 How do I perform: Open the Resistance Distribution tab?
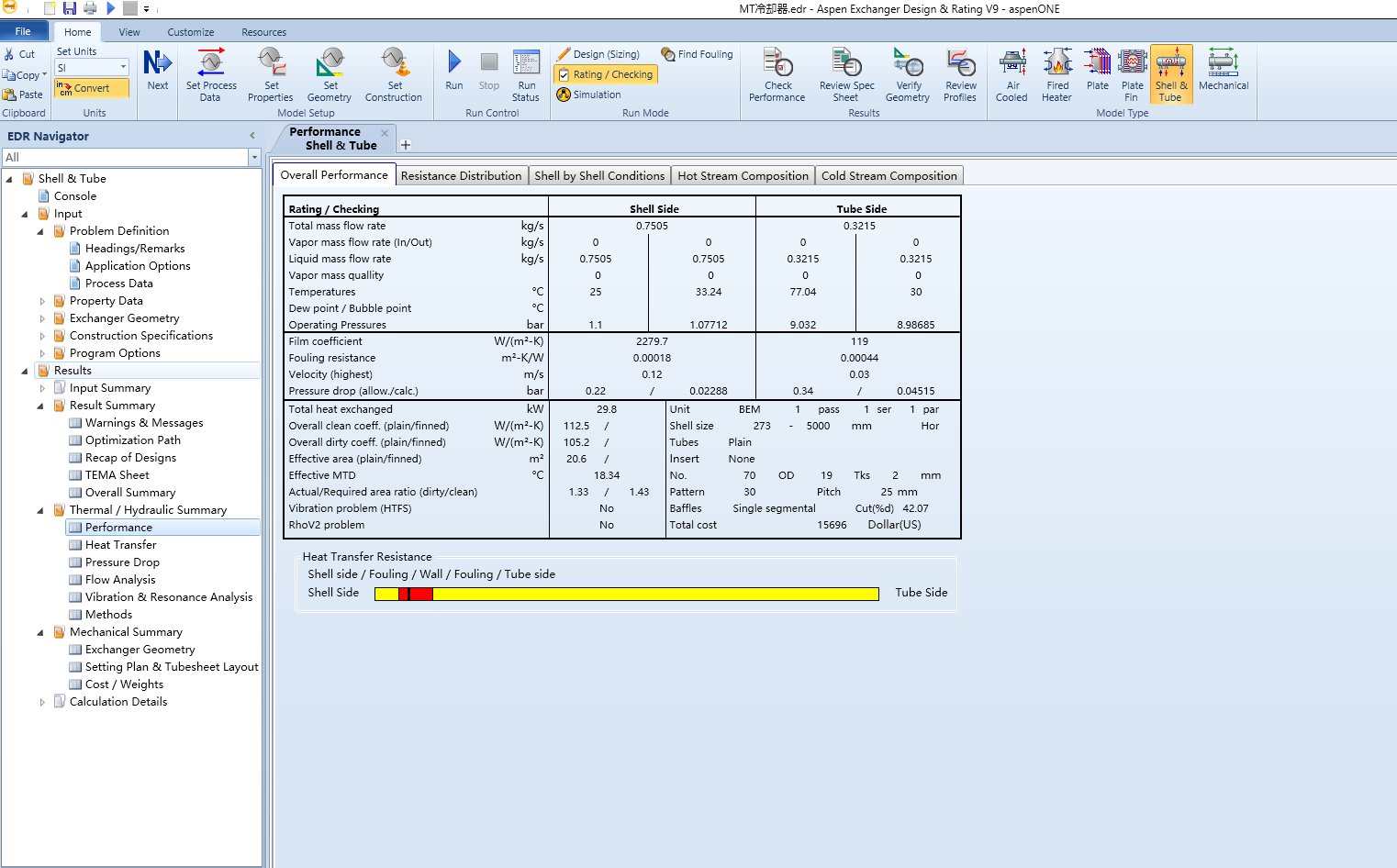[x=461, y=175]
